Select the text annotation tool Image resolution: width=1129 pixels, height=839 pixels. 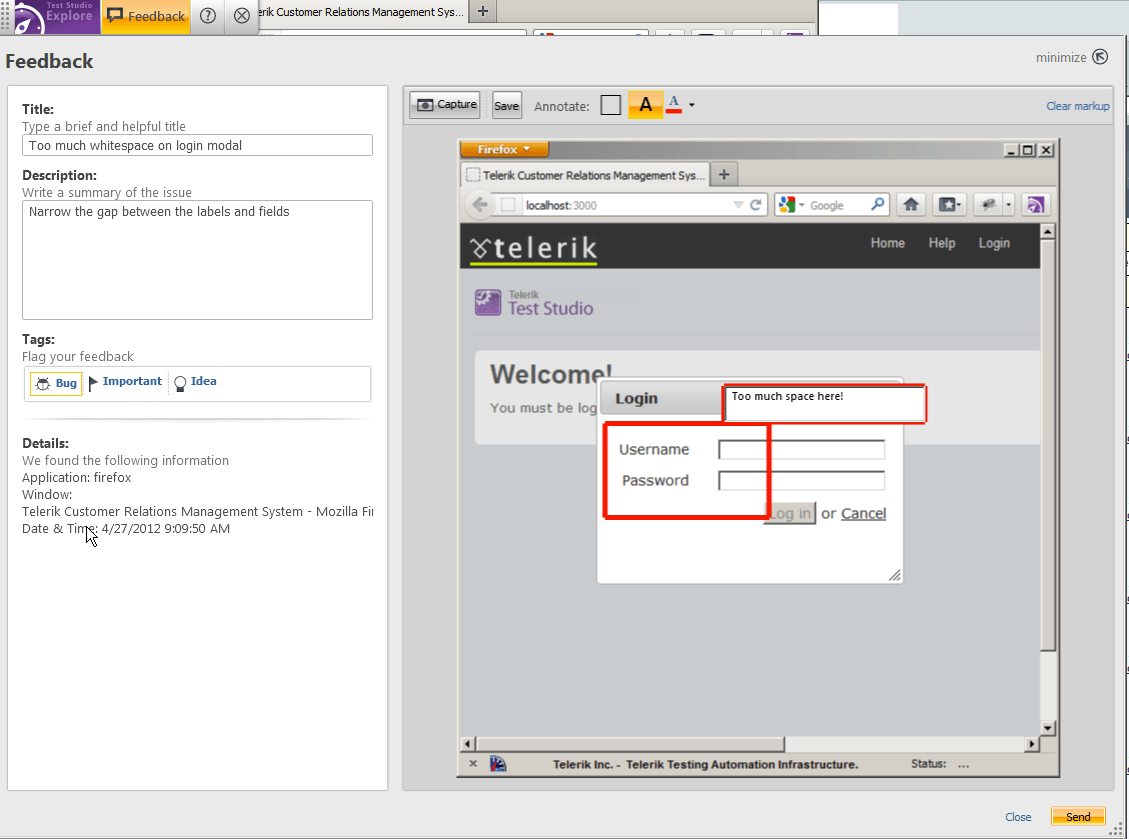pos(646,105)
